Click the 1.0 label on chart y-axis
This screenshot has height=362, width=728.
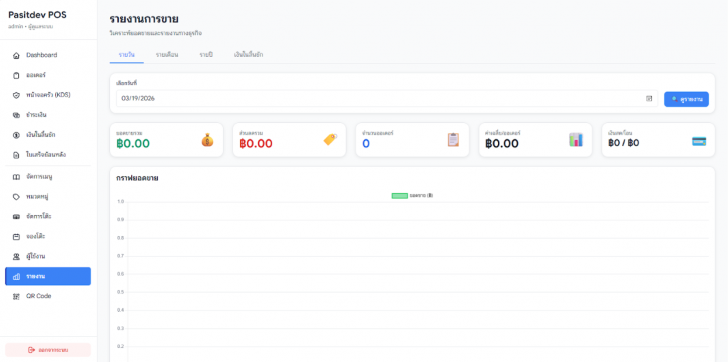point(121,202)
